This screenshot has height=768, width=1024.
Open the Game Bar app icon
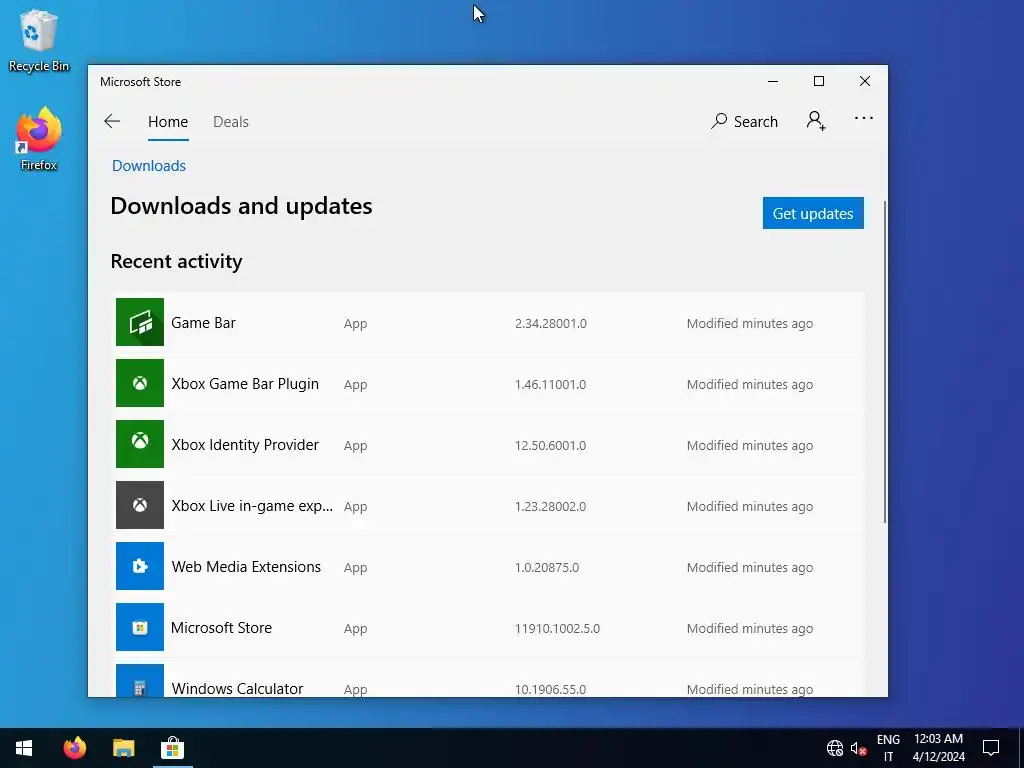click(x=140, y=322)
